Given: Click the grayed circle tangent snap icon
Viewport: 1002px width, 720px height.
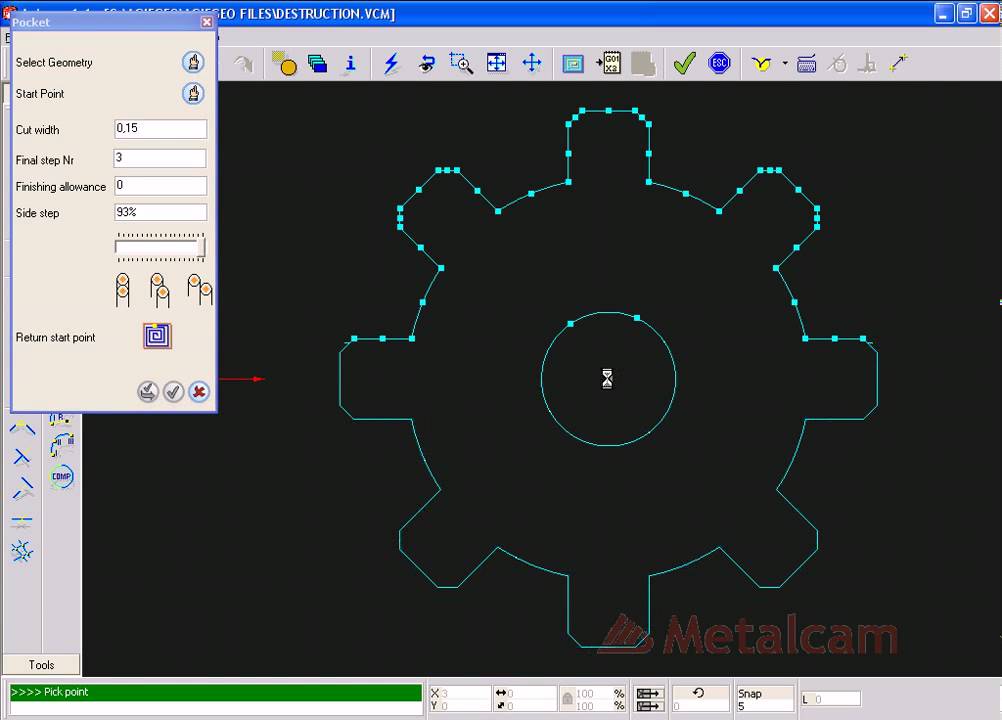Looking at the screenshot, I should coord(836,63).
